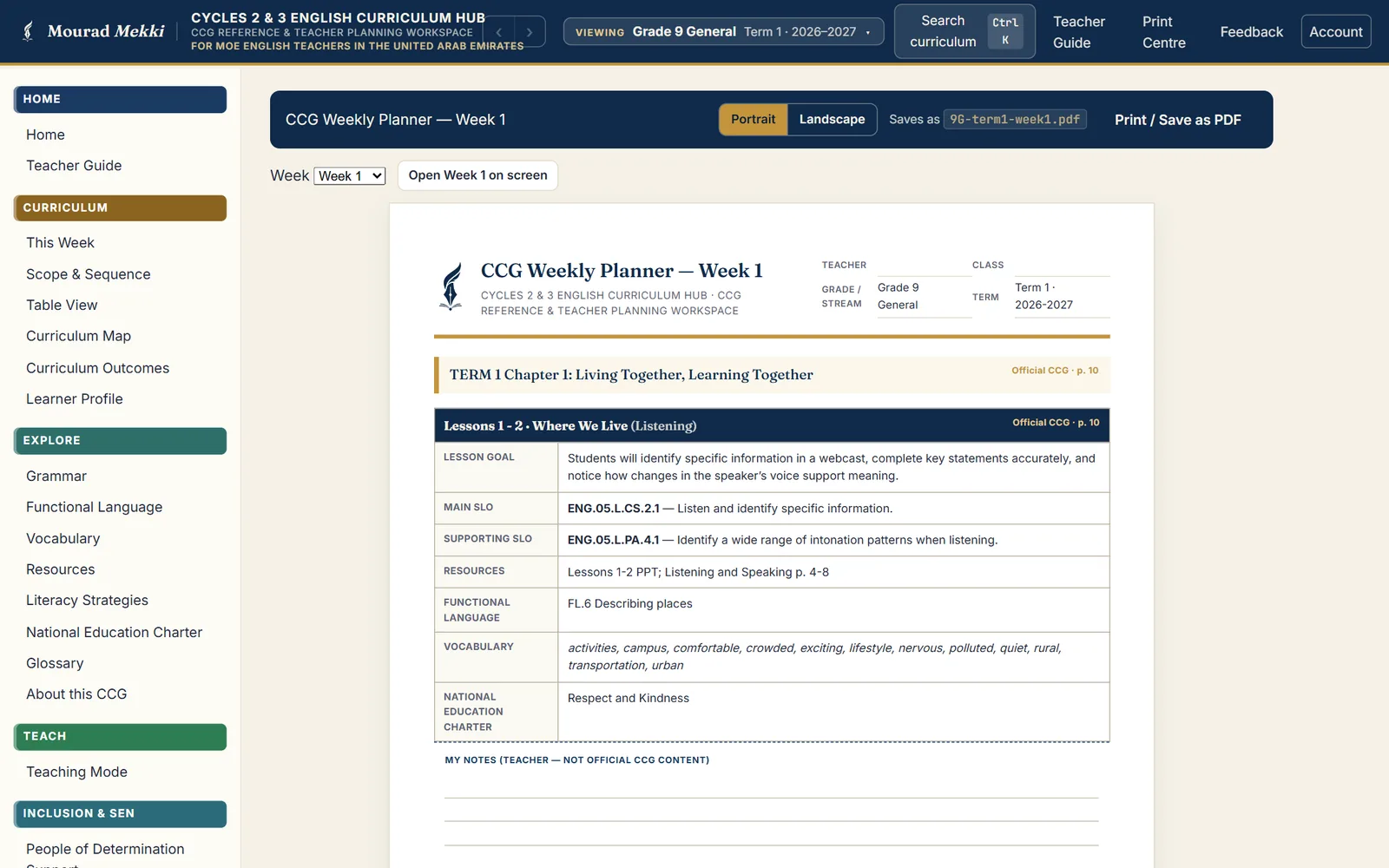Viewport: 1389px width, 868px height.
Task: Open Print Centre in top navigation
Action: [x=1164, y=32]
